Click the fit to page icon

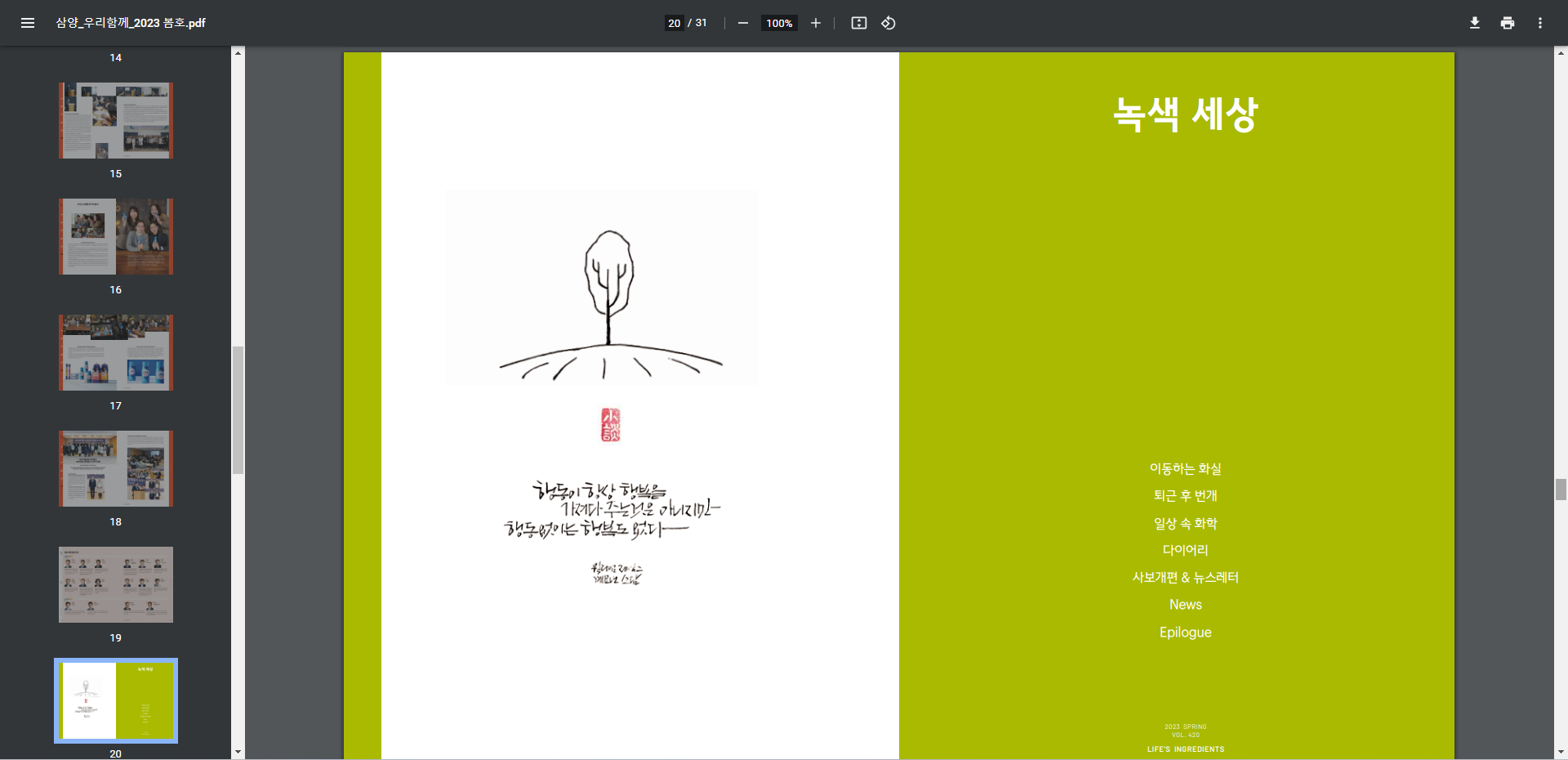click(x=858, y=23)
